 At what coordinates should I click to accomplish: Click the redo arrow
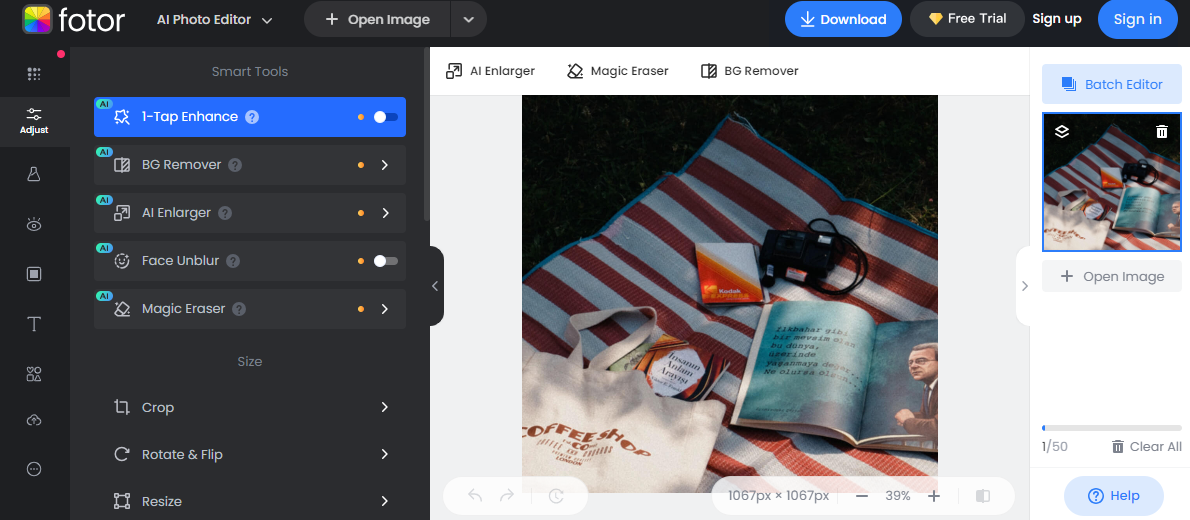click(506, 496)
